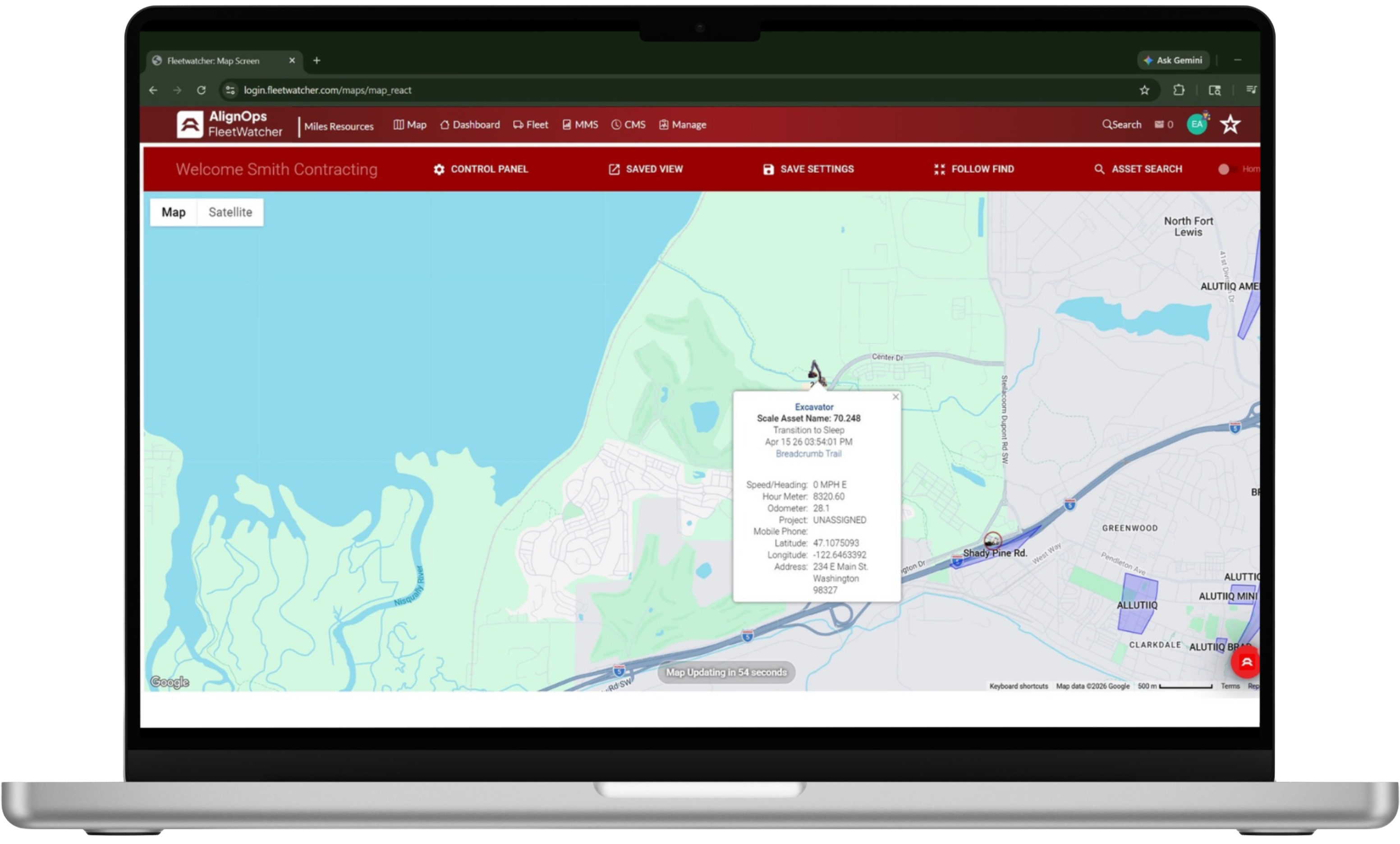Toggle the Home switch in the toolbar
The width and height of the screenshot is (1400, 844).
click(1226, 169)
